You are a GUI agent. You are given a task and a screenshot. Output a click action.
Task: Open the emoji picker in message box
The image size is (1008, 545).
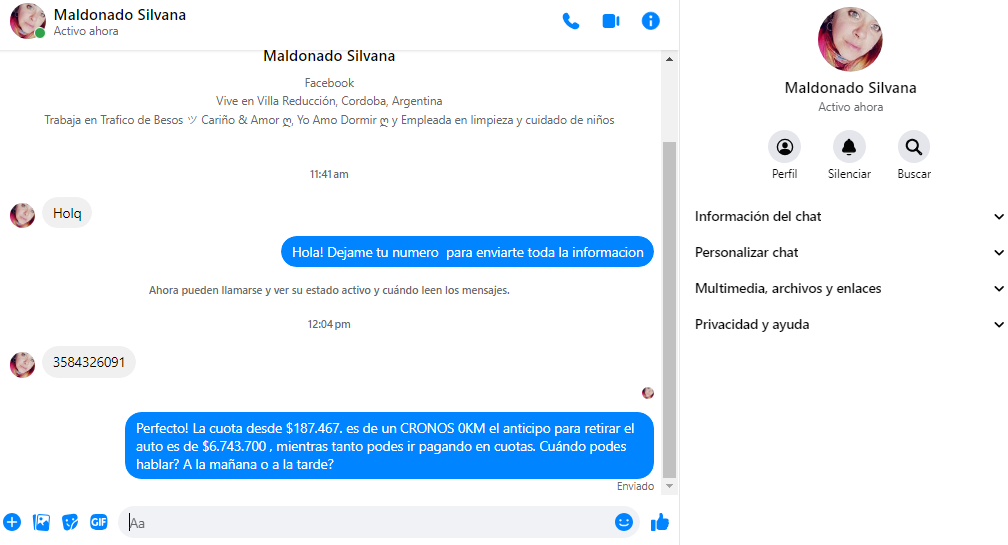coord(624,522)
